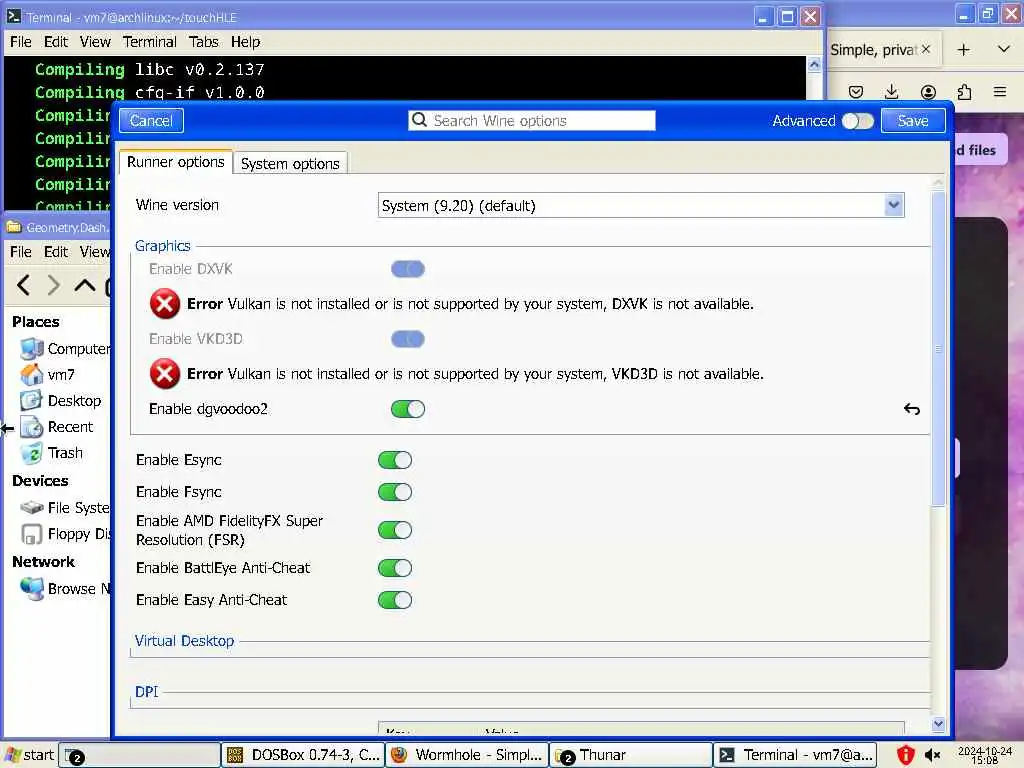
Task: Toggle Enable DXVK switch
Action: pos(408,269)
